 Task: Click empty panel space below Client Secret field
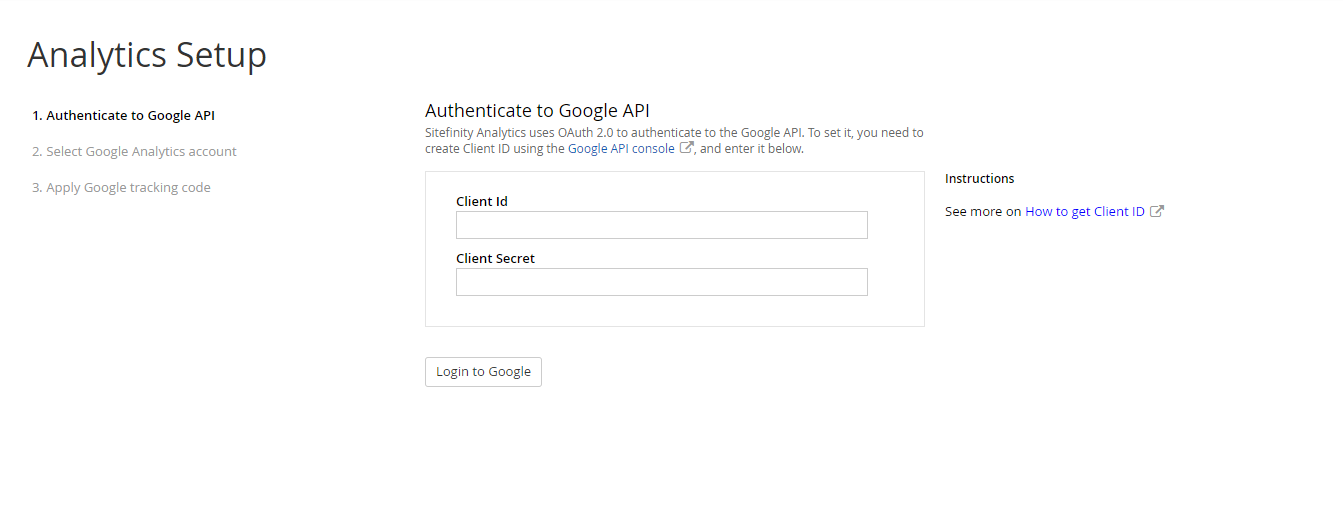[x=675, y=311]
